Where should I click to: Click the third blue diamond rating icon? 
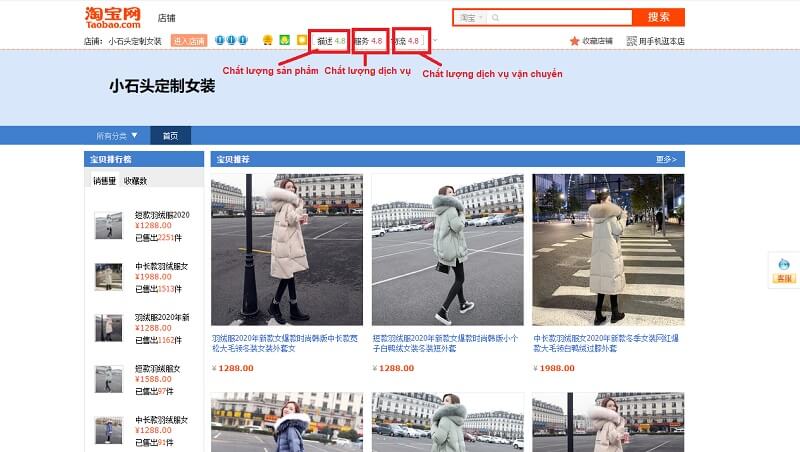click(x=243, y=40)
